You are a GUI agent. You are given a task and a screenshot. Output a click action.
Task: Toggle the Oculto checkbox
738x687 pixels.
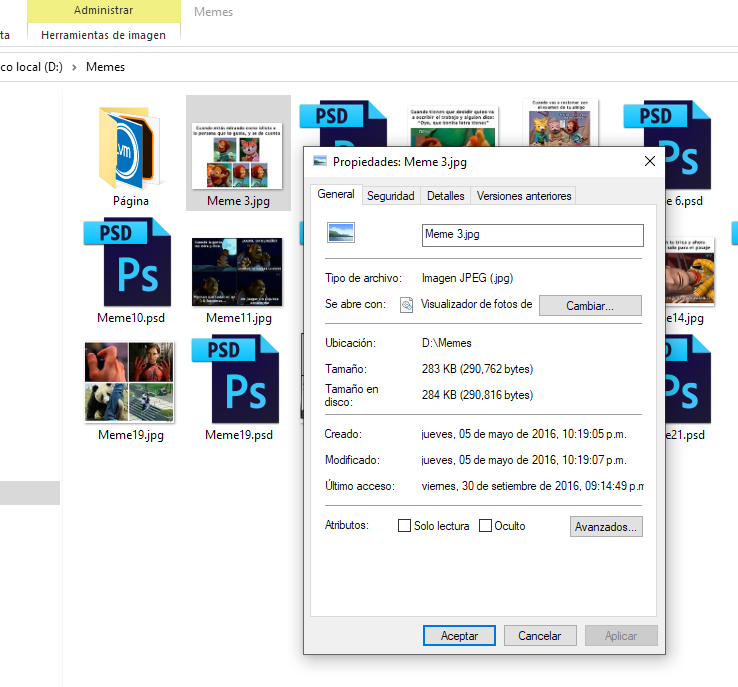(x=486, y=526)
